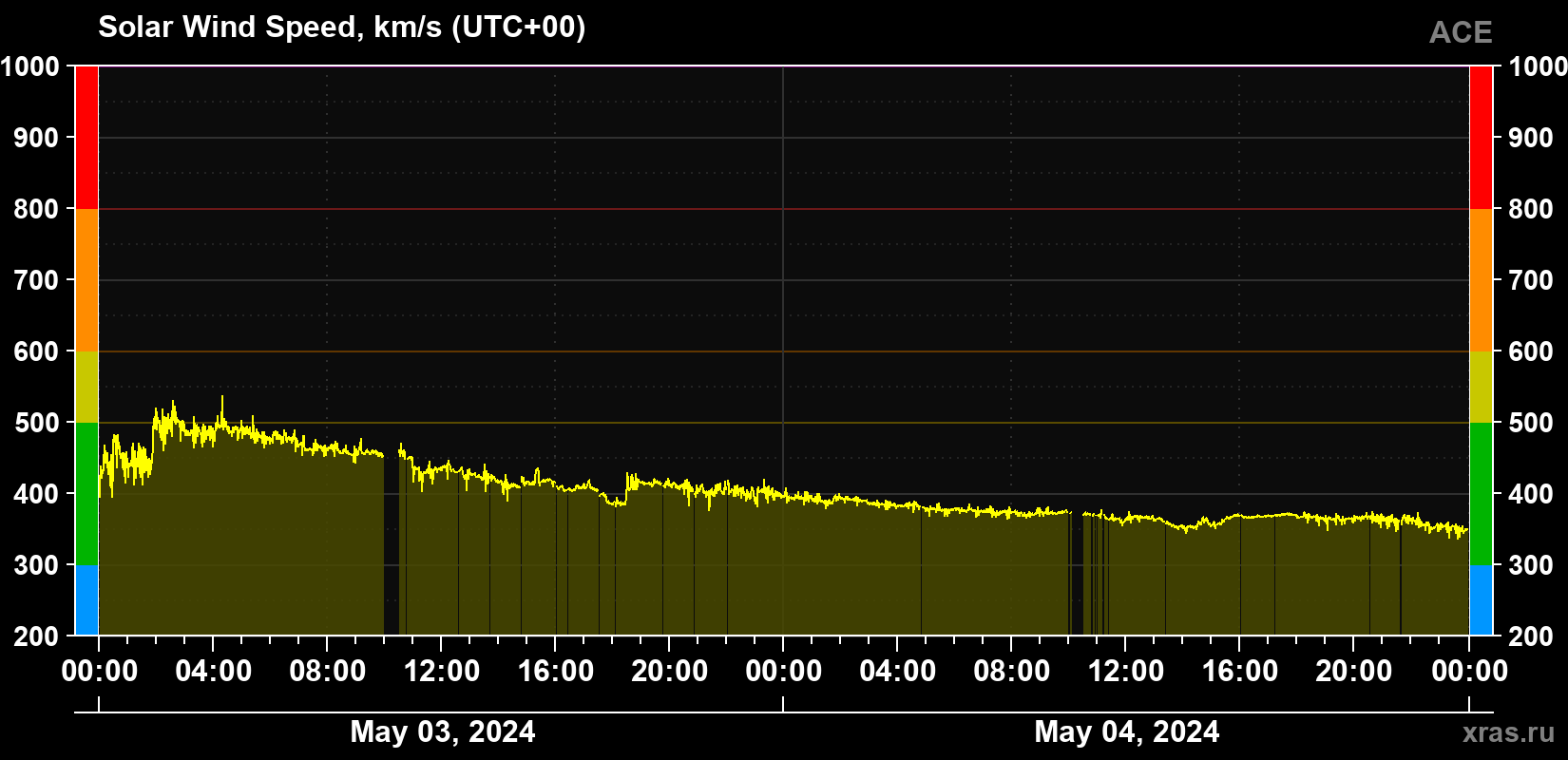Click the blue band on right color scale
This screenshot has width=1568, height=760.
point(1481,600)
